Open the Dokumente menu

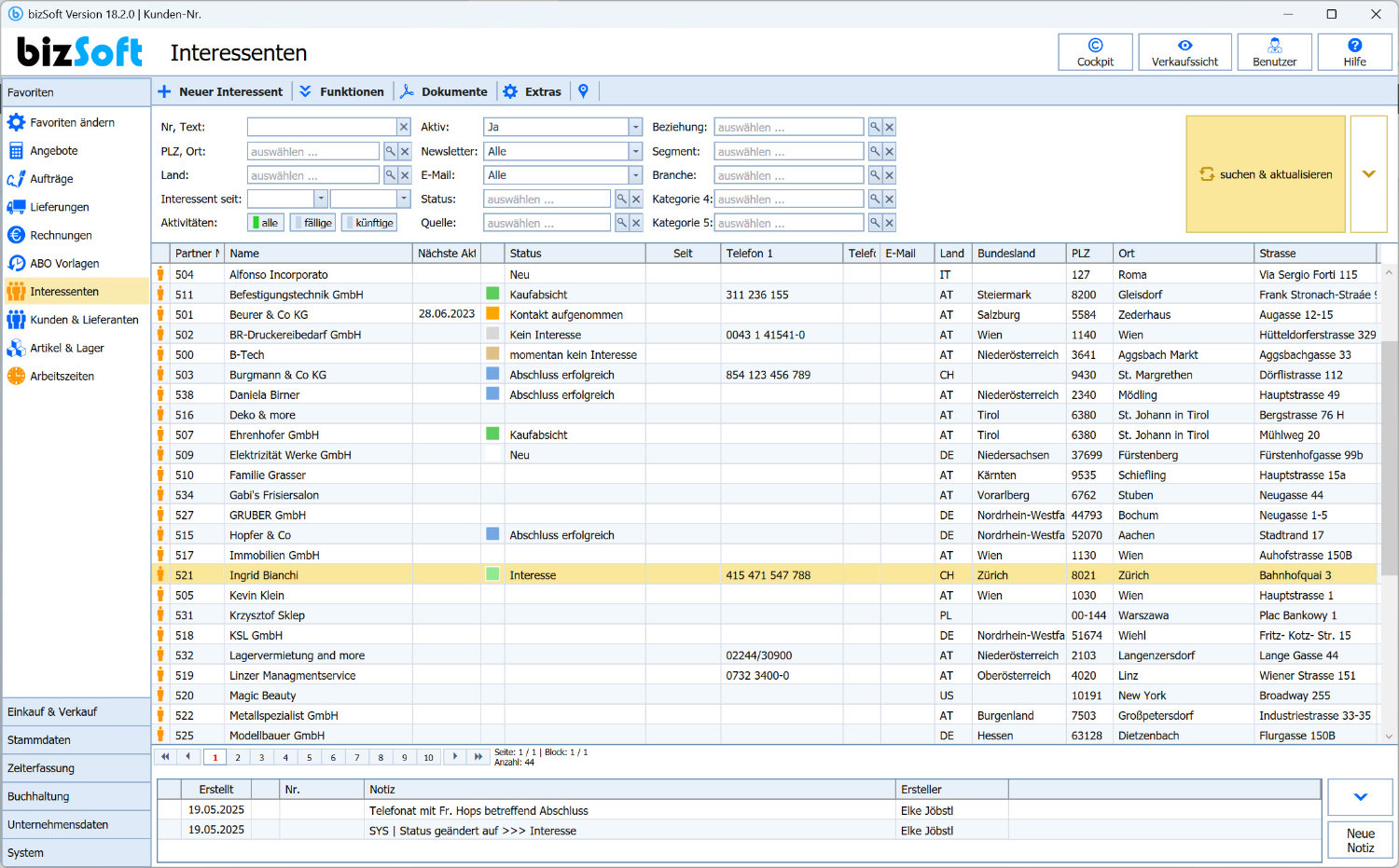pos(444,91)
